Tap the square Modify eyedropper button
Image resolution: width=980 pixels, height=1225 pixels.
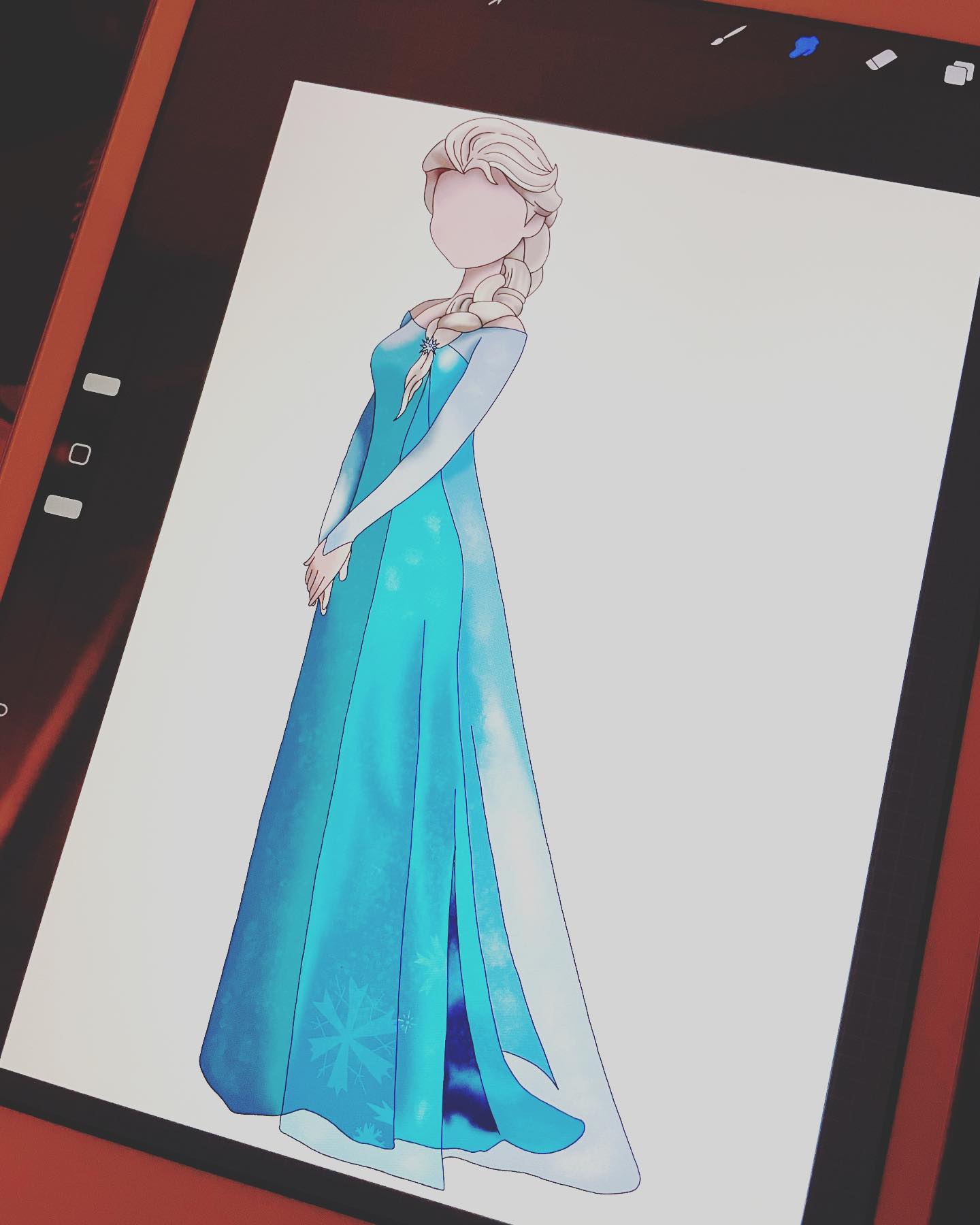(x=80, y=454)
